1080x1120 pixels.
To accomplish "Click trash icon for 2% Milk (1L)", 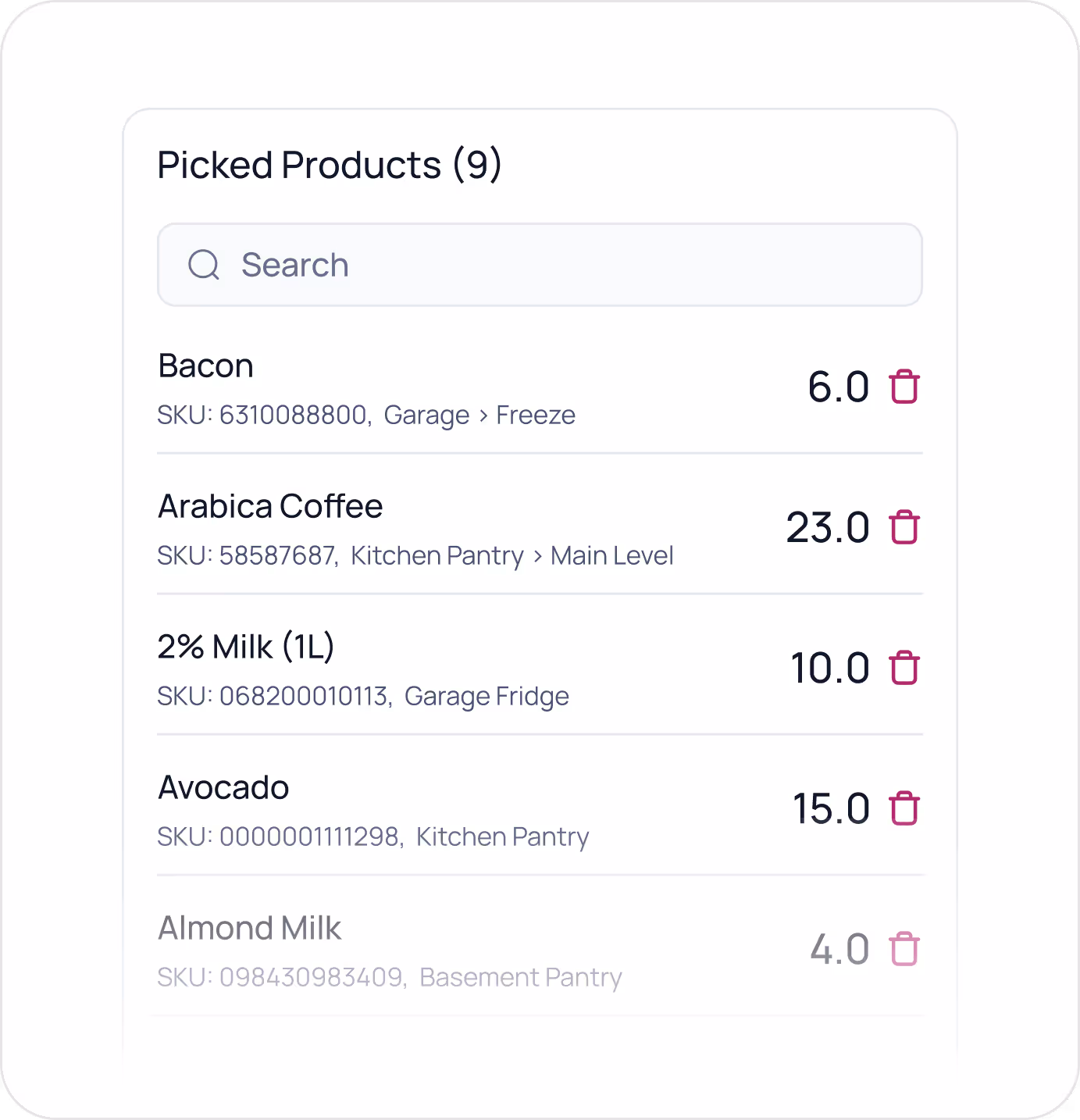I will click(x=904, y=668).
